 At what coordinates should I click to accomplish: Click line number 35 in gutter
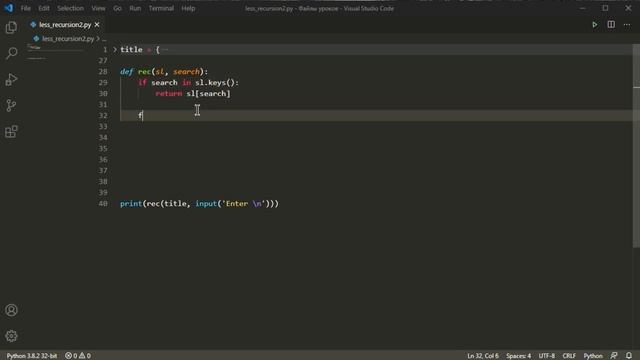pyautogui.click(x=103, y=149)
